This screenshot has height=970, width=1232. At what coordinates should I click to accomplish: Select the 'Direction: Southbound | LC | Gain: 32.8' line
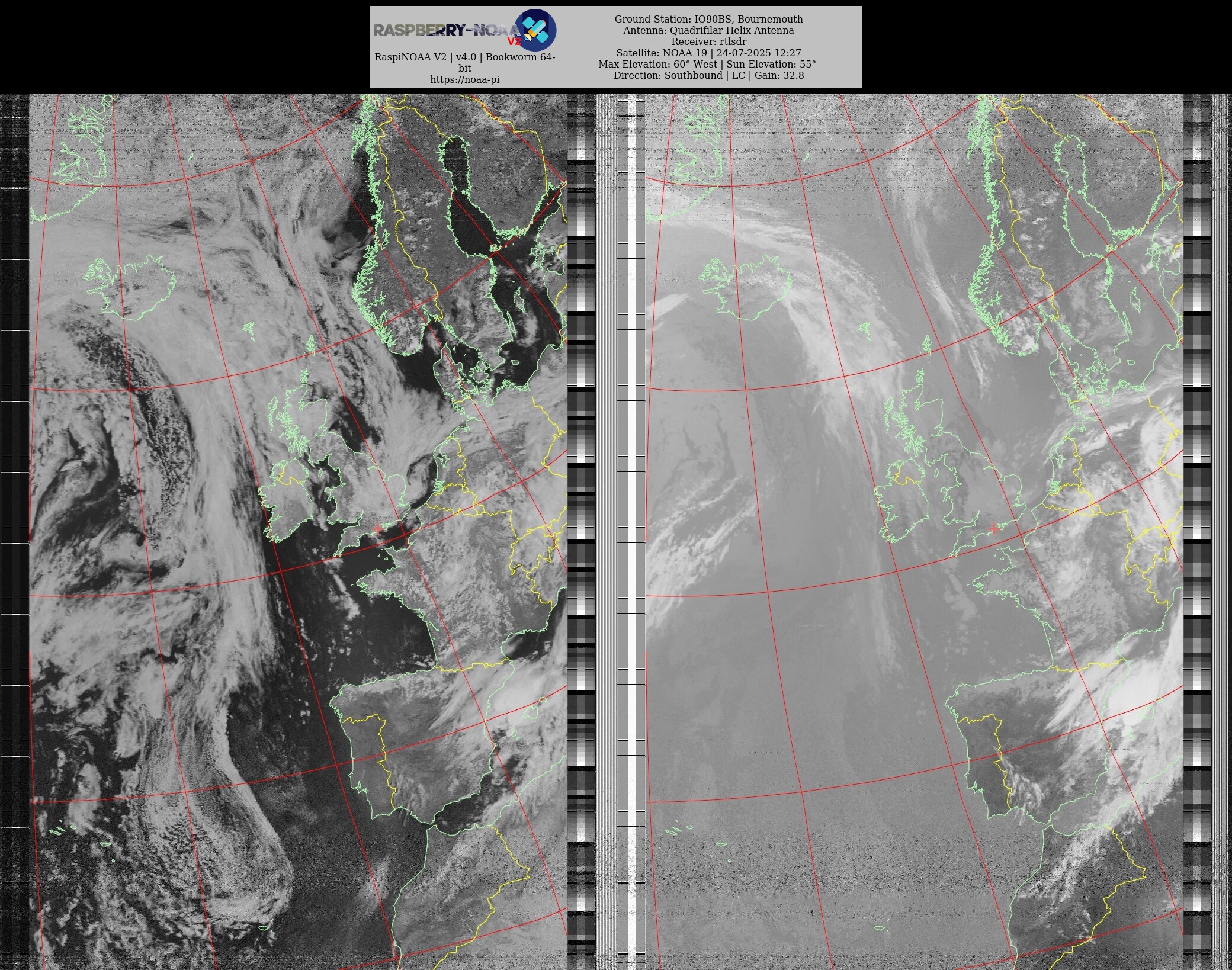pyautogui.click(x=708, y=75)
